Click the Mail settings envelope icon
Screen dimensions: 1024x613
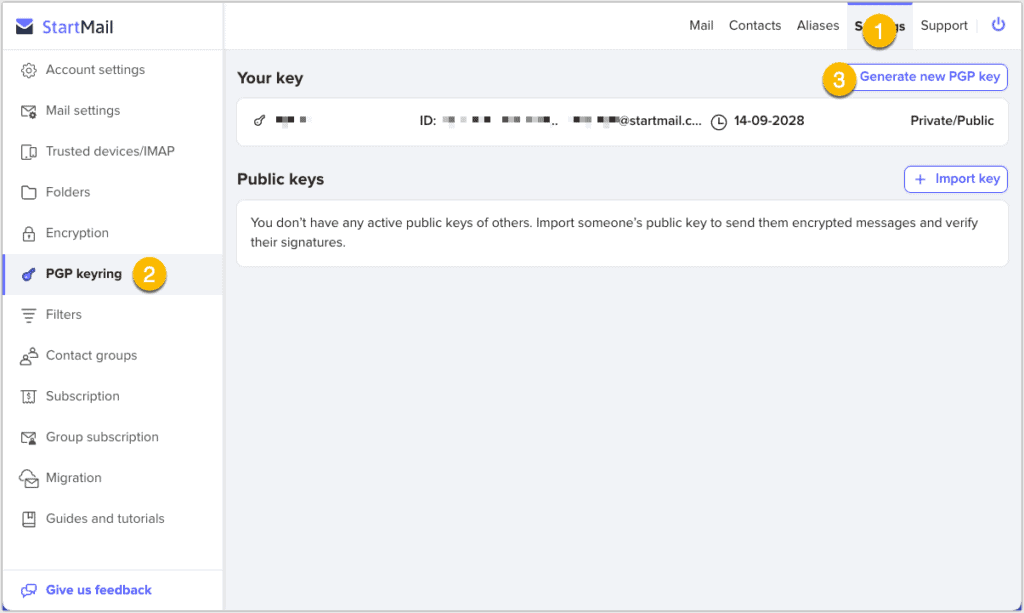tap(28, 111)
